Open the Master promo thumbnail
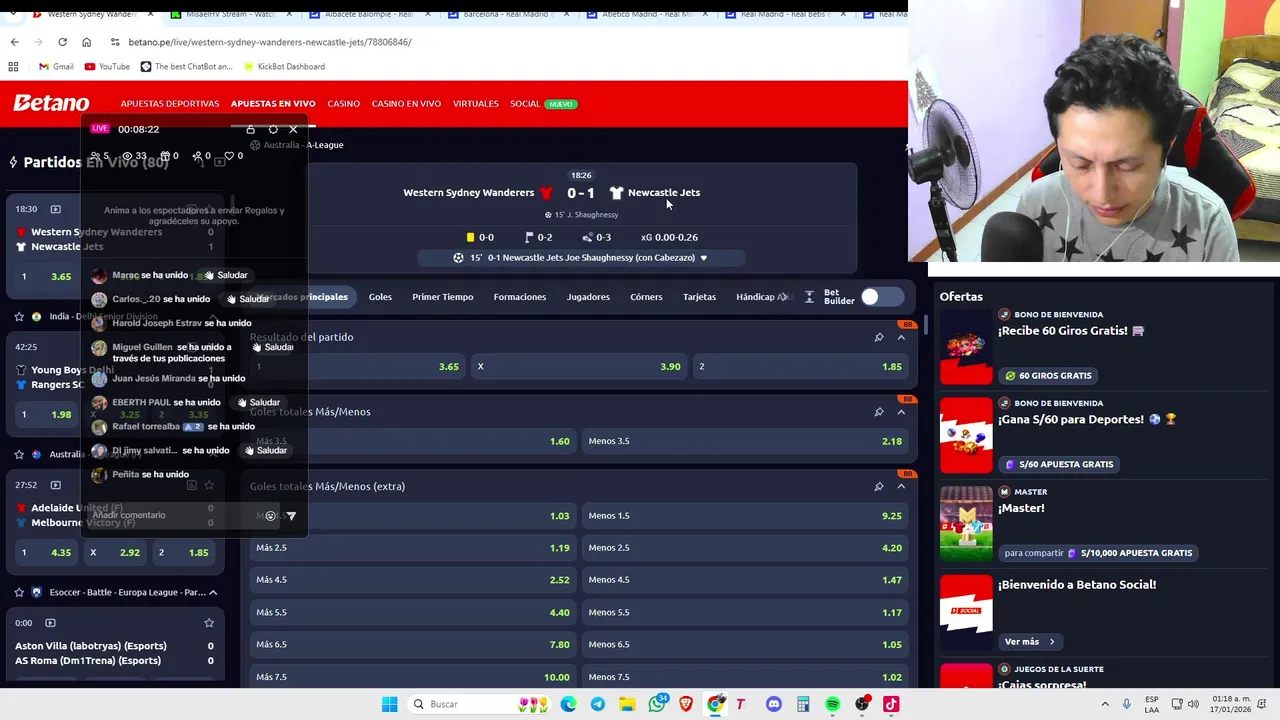Image resolution: width=1280 pixels, height=720 pixels. [x=966, y=524]
